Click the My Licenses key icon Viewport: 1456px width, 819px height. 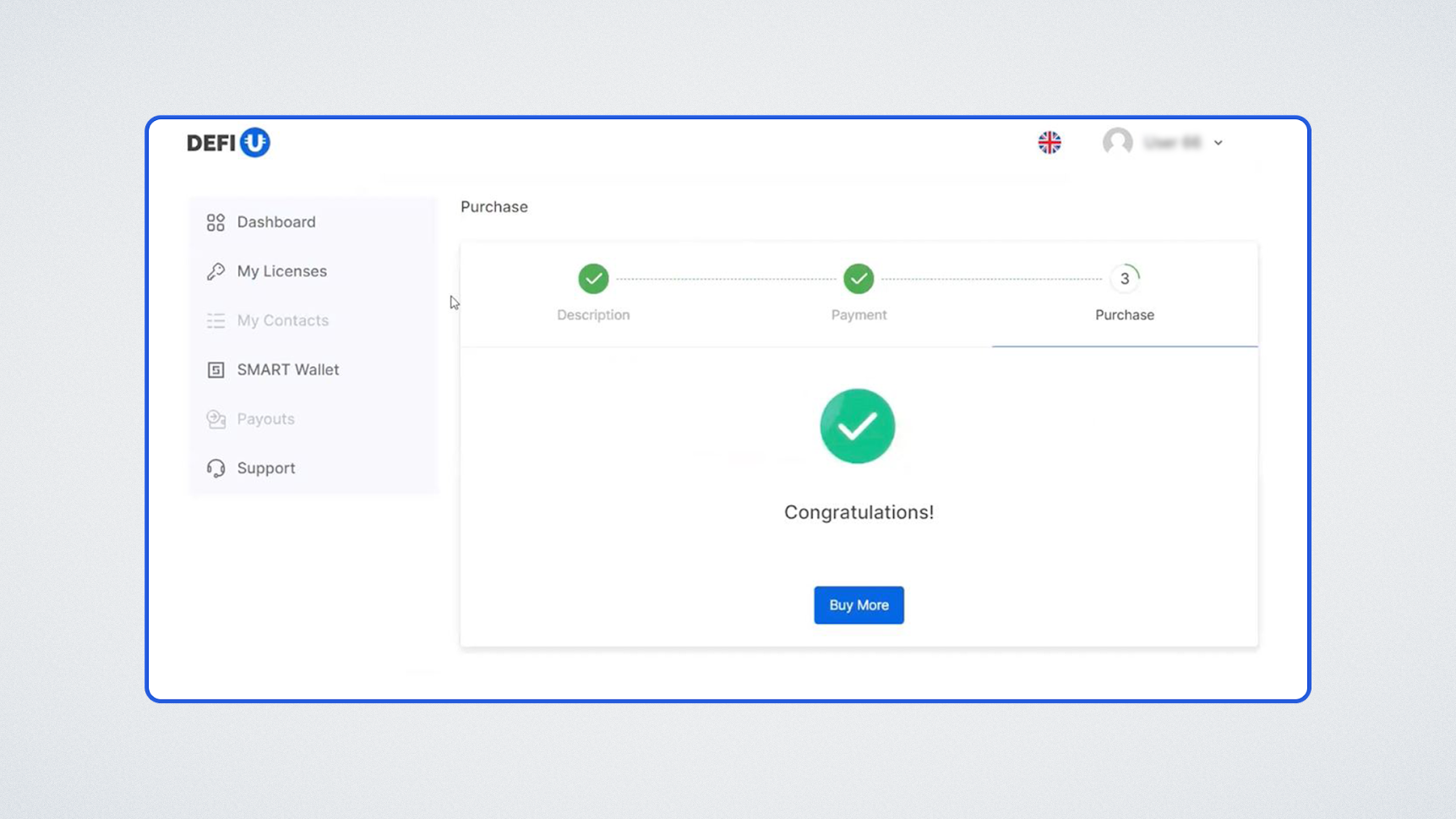click(x=215, y=271)
